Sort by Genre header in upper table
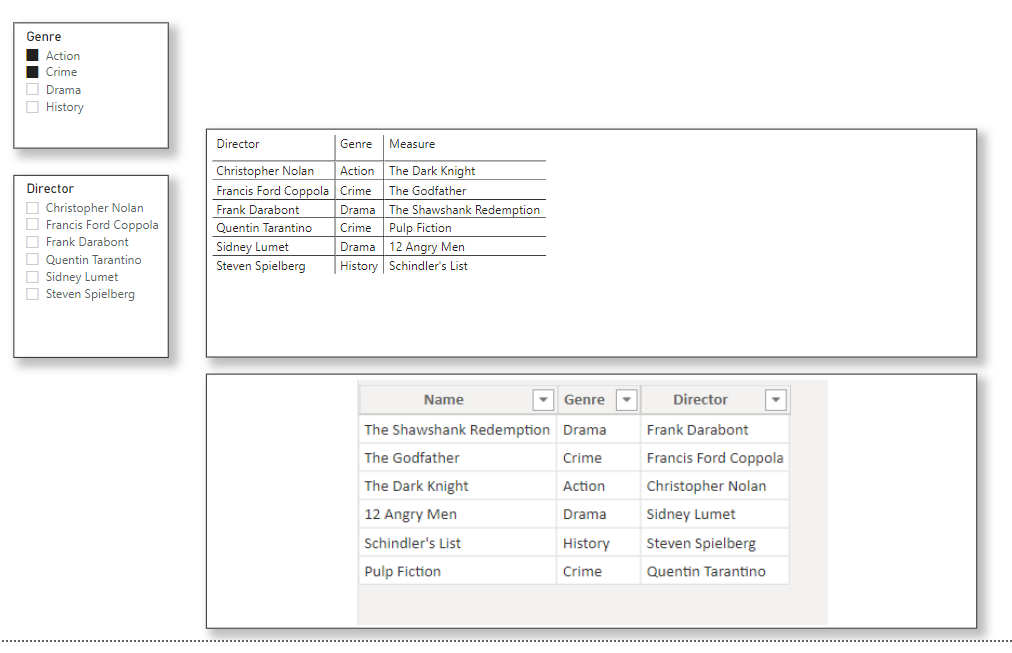The image size is (1012, 653). coord(356,144)
